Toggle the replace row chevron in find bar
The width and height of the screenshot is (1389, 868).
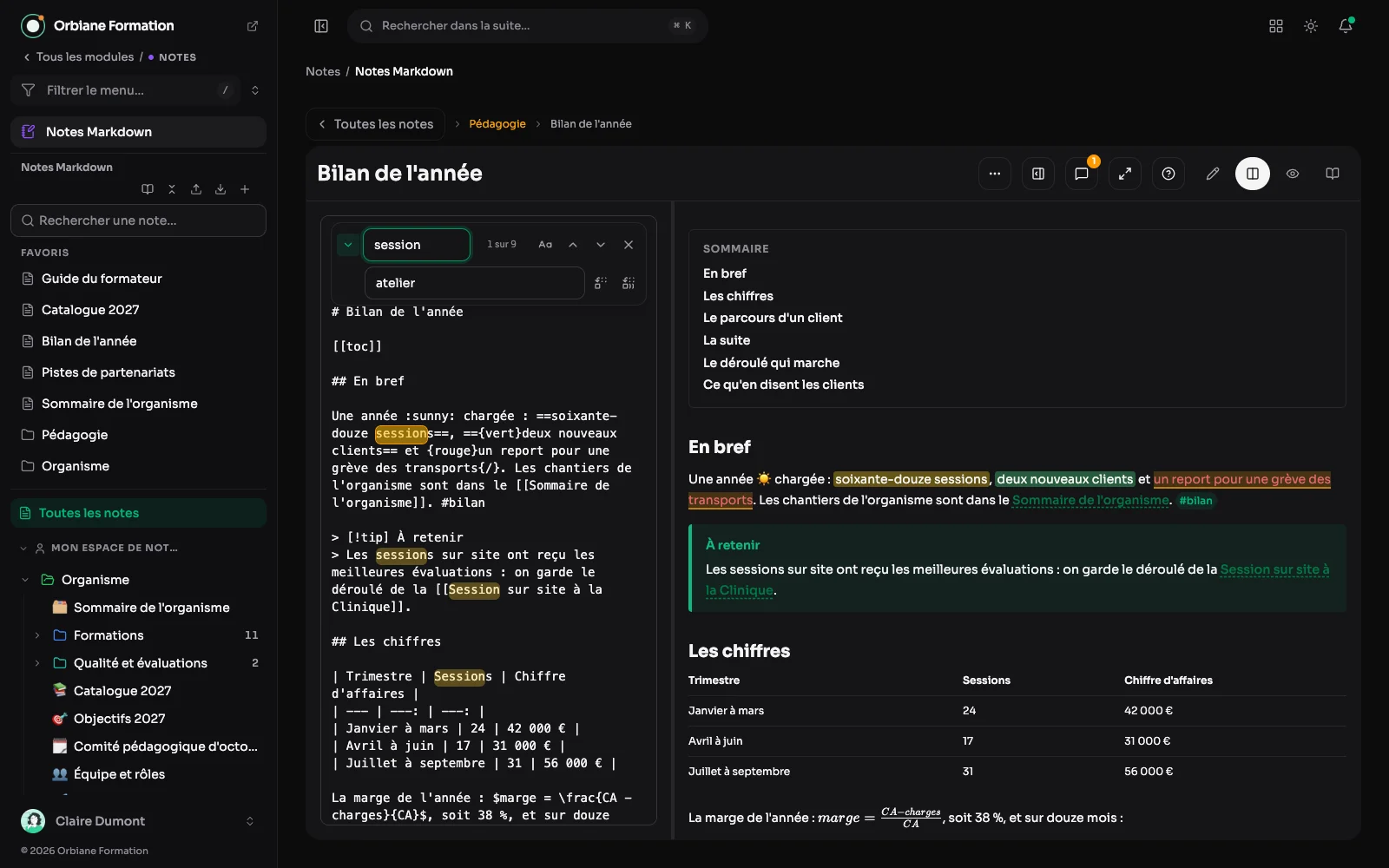pyautogui.click(x=348, y=245)
